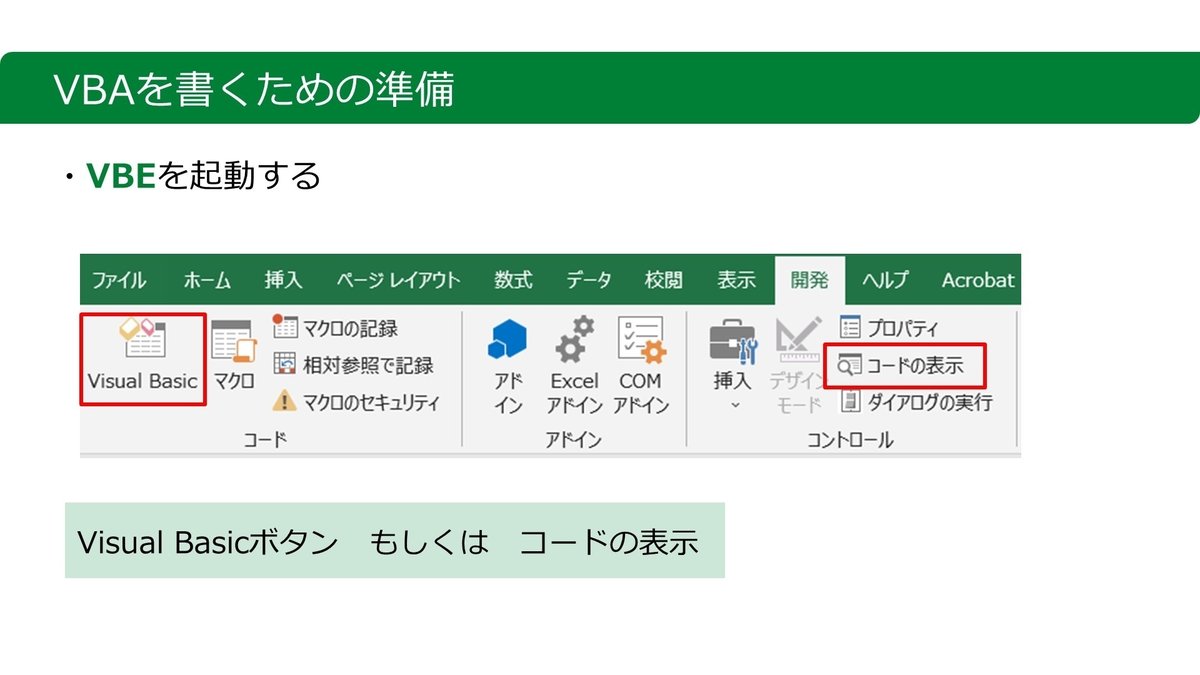The image size is (1200, 675).
Task: Open the 挿入 ribbon tab
Action: [x=283, y=280]
